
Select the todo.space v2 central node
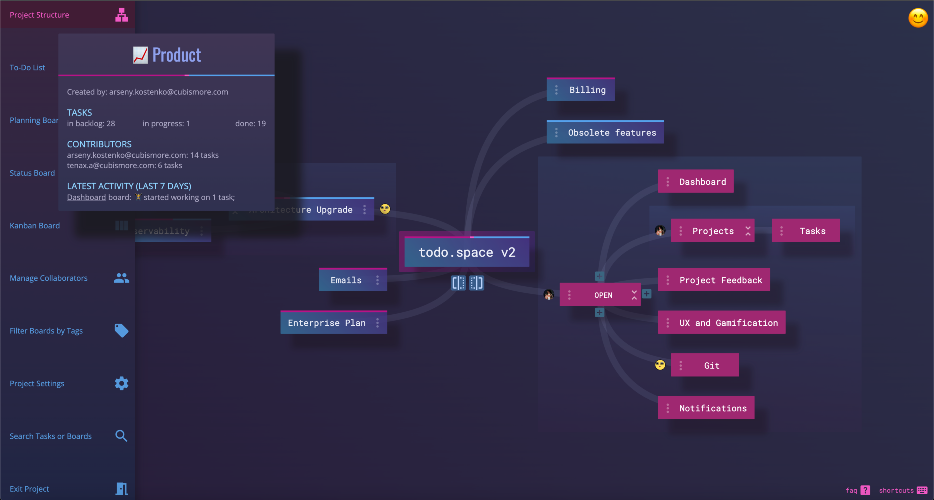(x=466, y=252)
